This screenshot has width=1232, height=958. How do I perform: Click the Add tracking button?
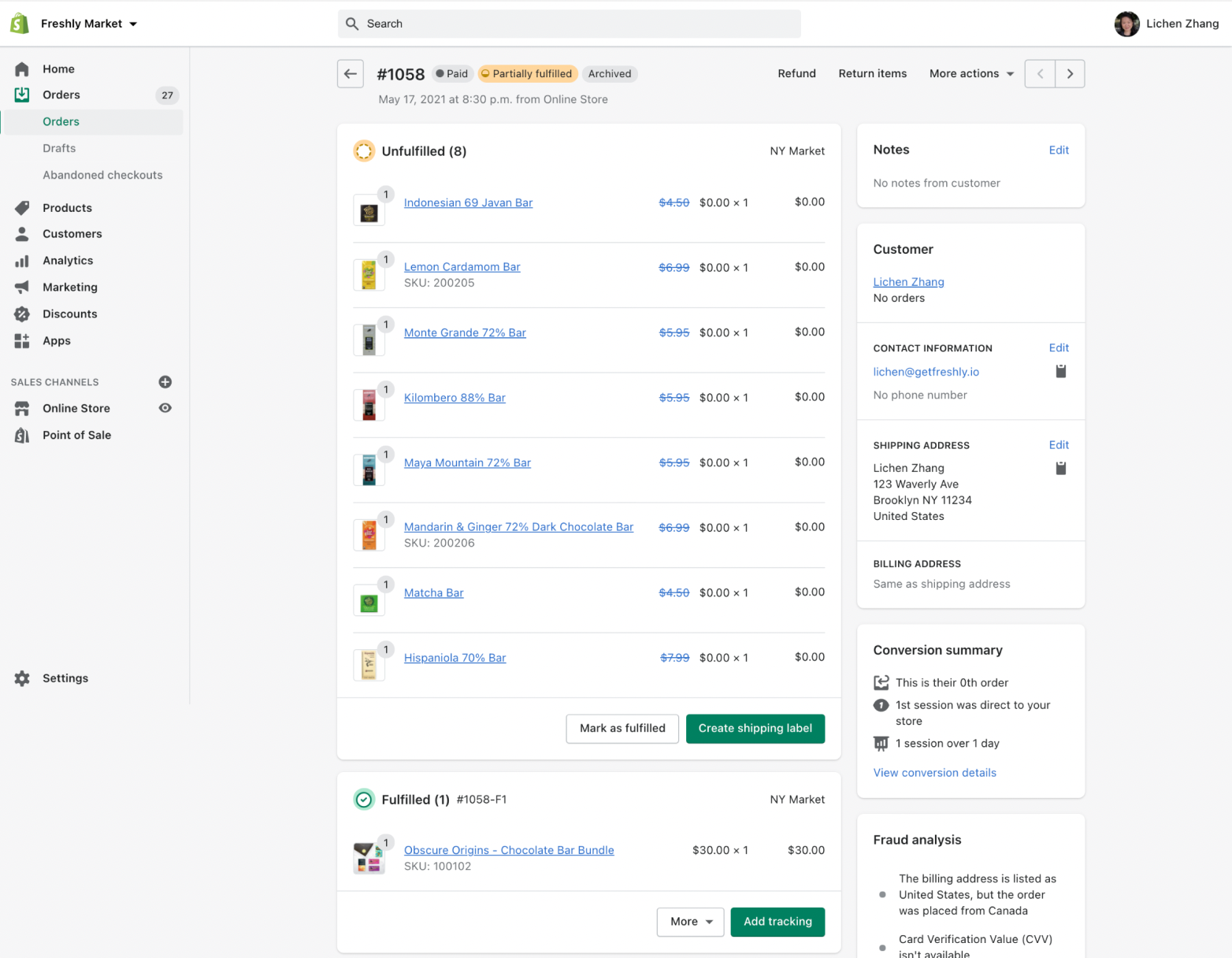pyautogui.click(x=777, y=922)
